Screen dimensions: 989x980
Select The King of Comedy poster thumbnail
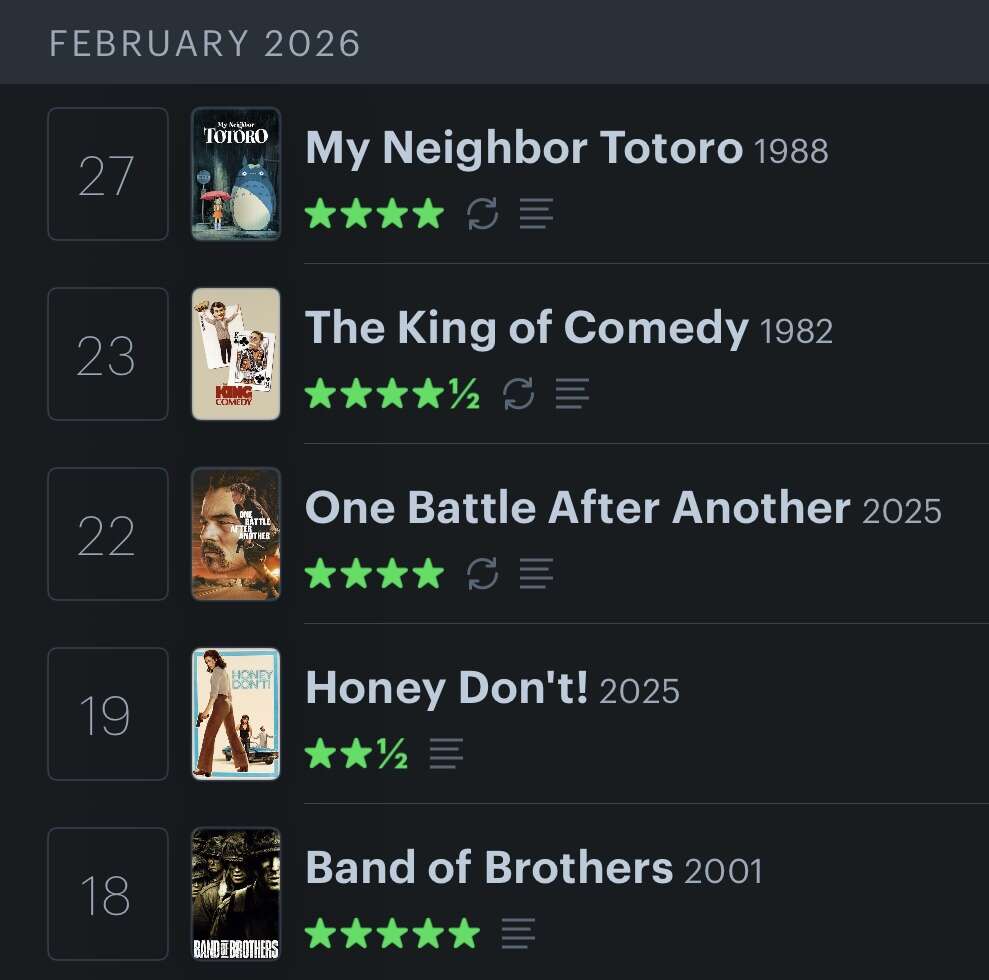(236, 354)
